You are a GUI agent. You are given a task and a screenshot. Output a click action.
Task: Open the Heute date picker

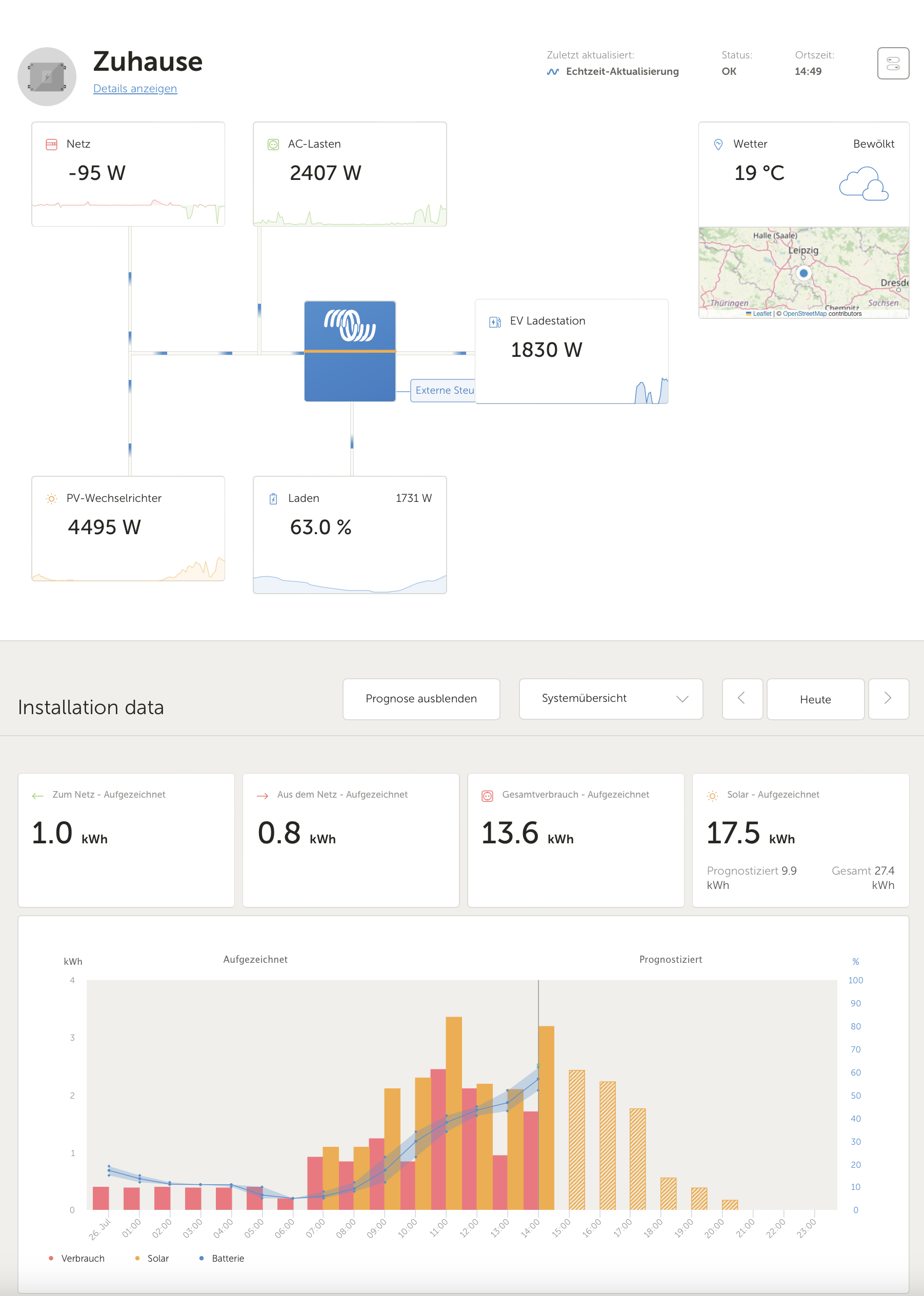[815, 699]
